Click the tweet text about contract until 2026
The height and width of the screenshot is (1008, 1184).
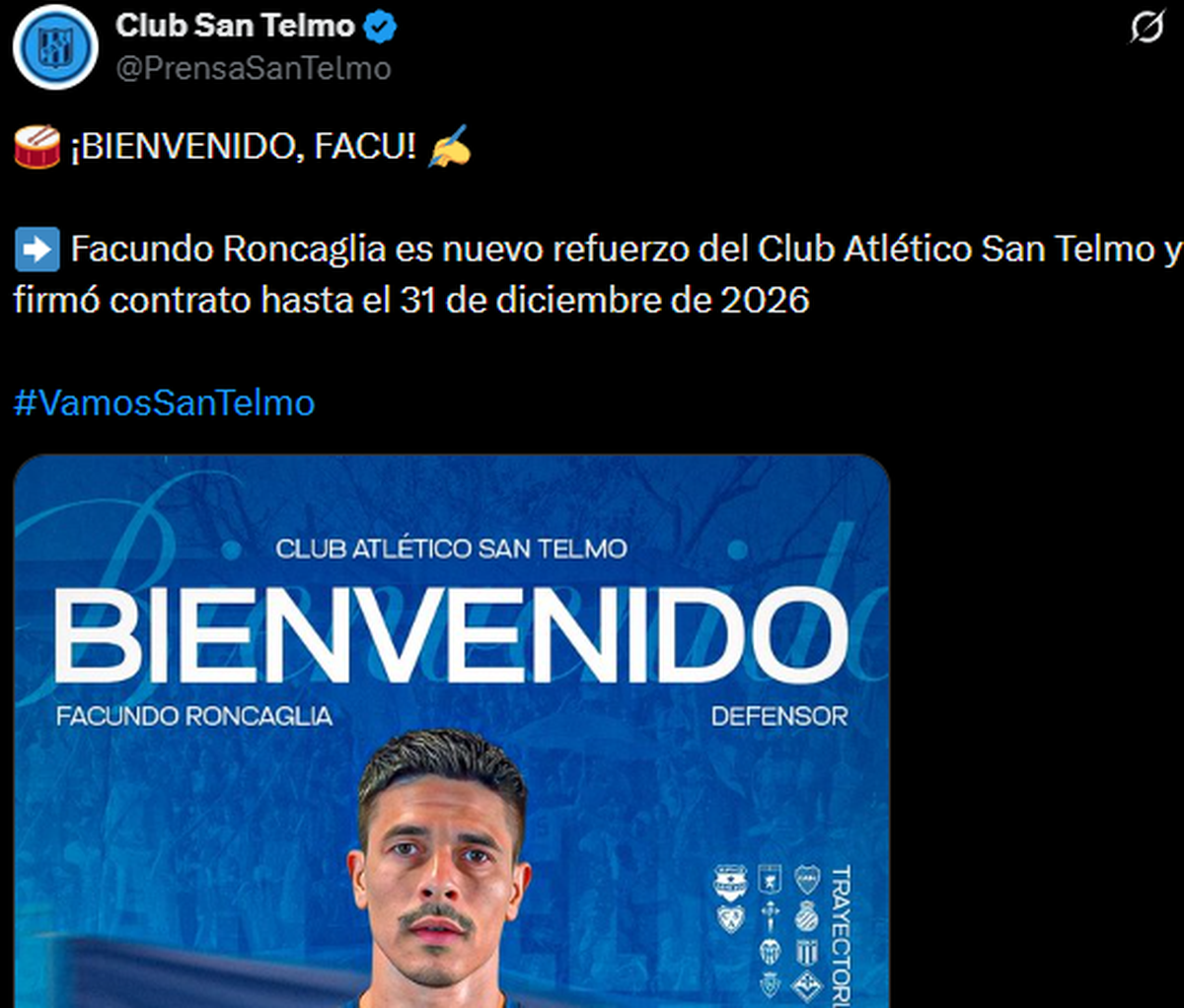(598, 274)
